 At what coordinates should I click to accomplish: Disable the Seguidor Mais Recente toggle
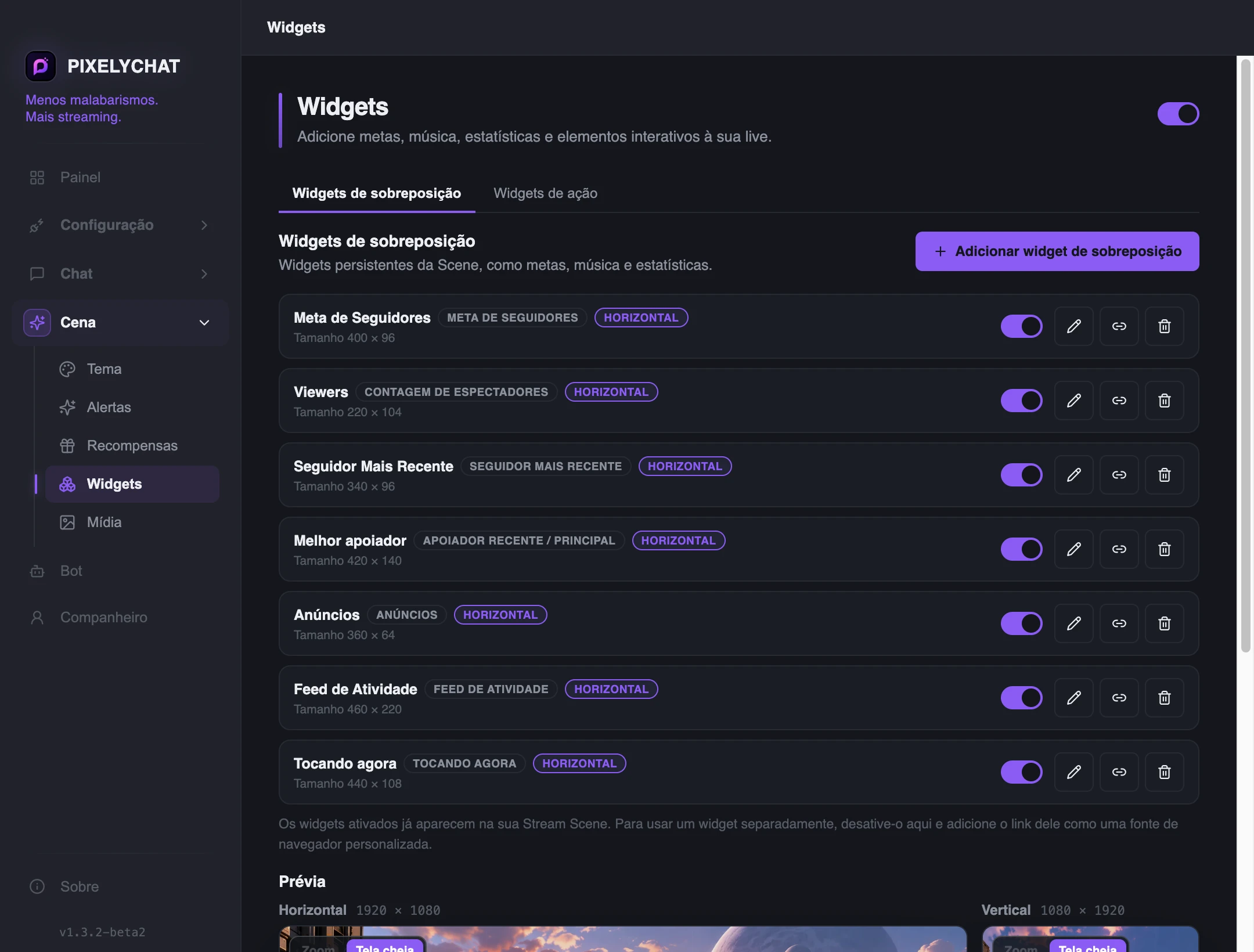1021,475
